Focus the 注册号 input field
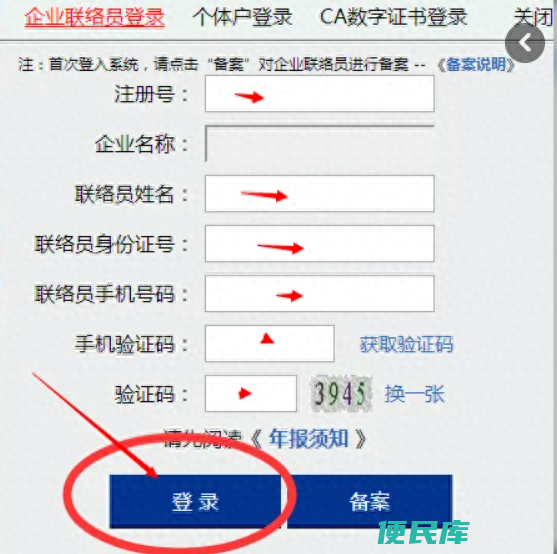 (x=319, y=93)
